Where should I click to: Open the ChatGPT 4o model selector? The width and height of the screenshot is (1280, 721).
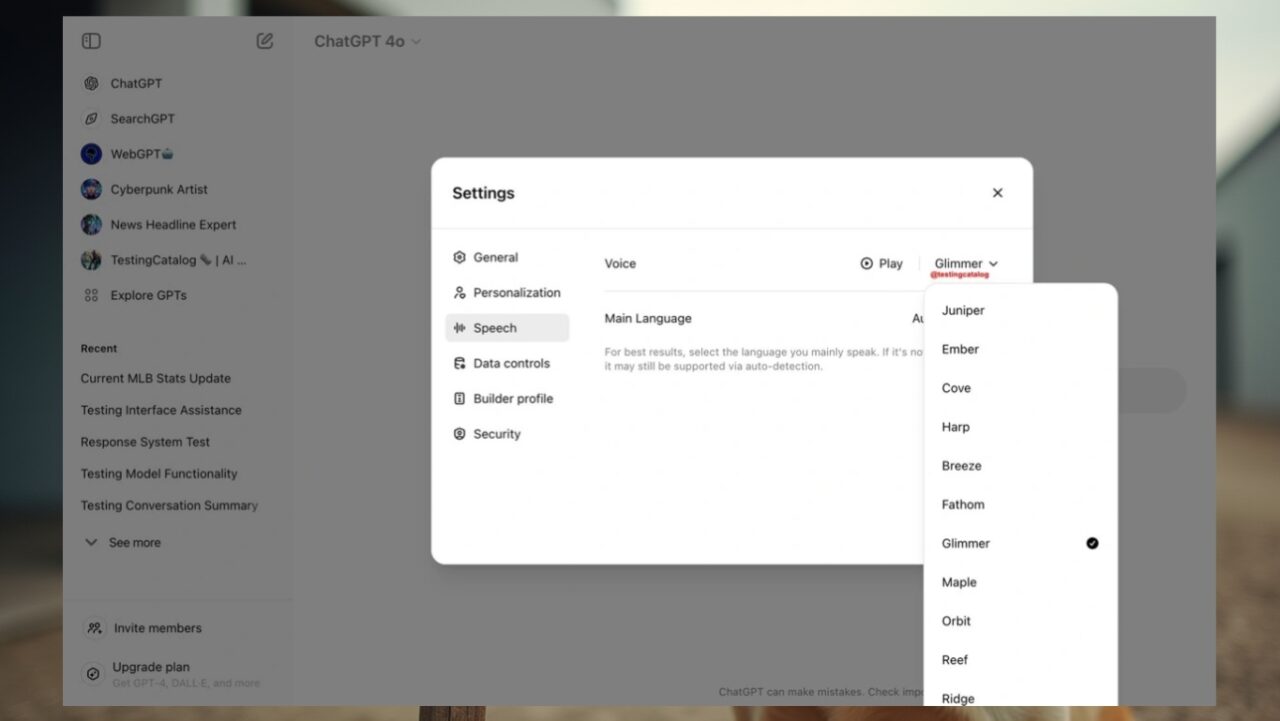pyautogui.click(x=367, y=41)
